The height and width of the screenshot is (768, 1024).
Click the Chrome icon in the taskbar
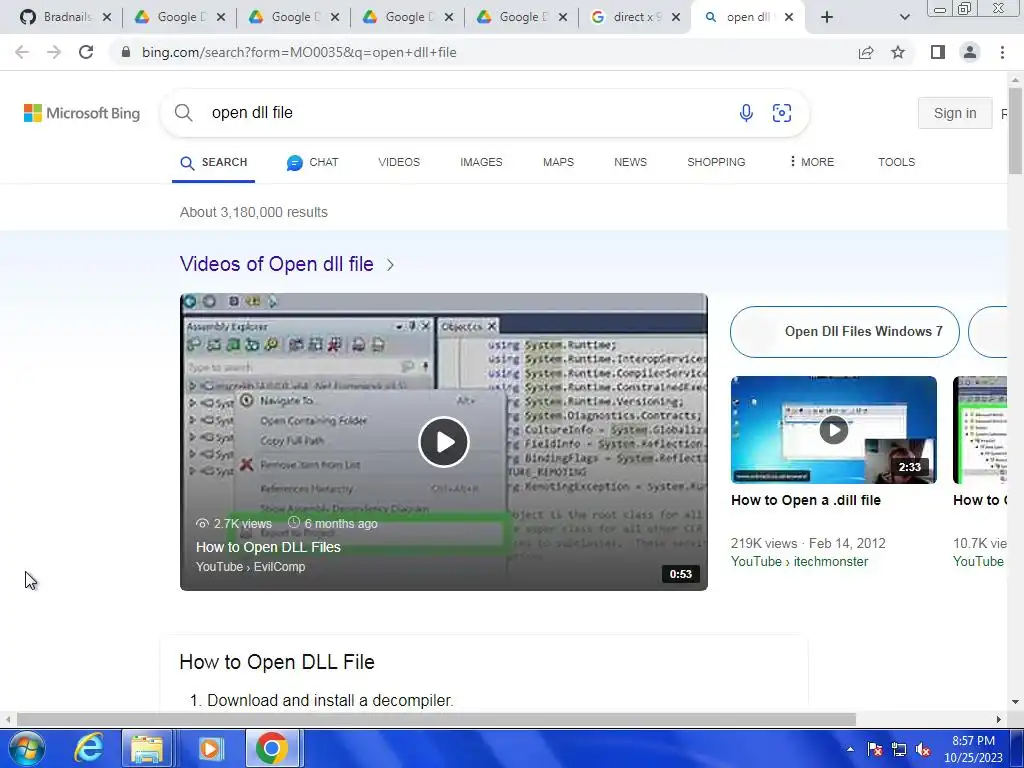(x=272, y=748)
